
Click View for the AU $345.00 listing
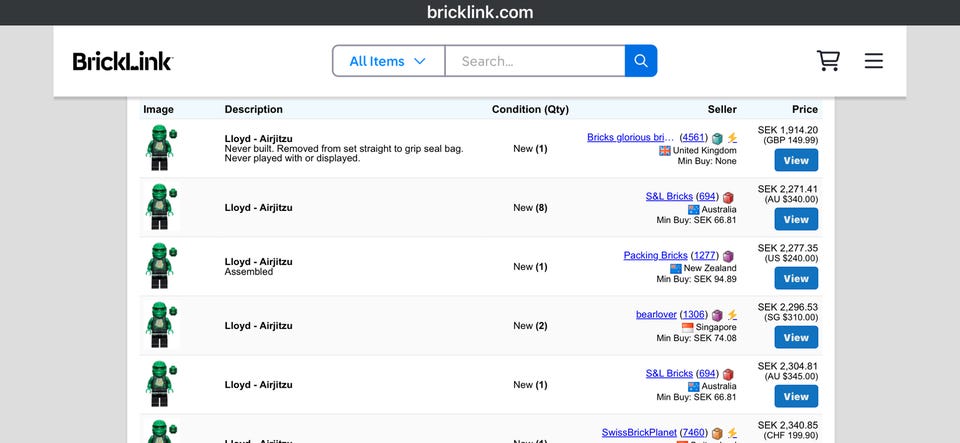(796, 396)
